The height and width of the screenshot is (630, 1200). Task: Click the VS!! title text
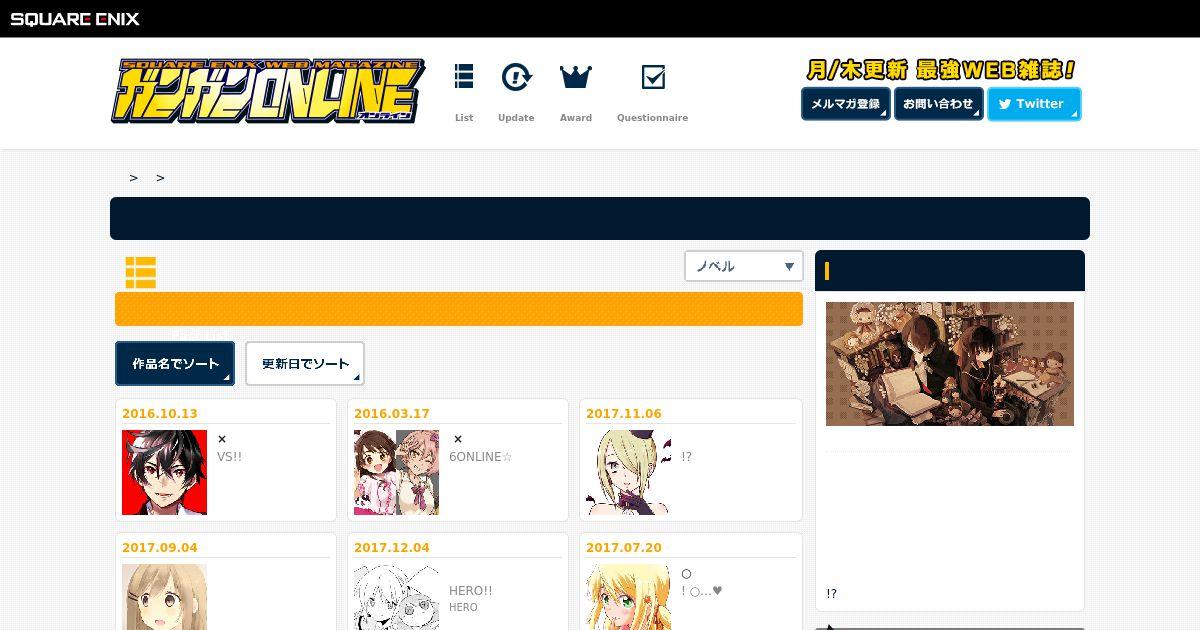pos(229,457)
